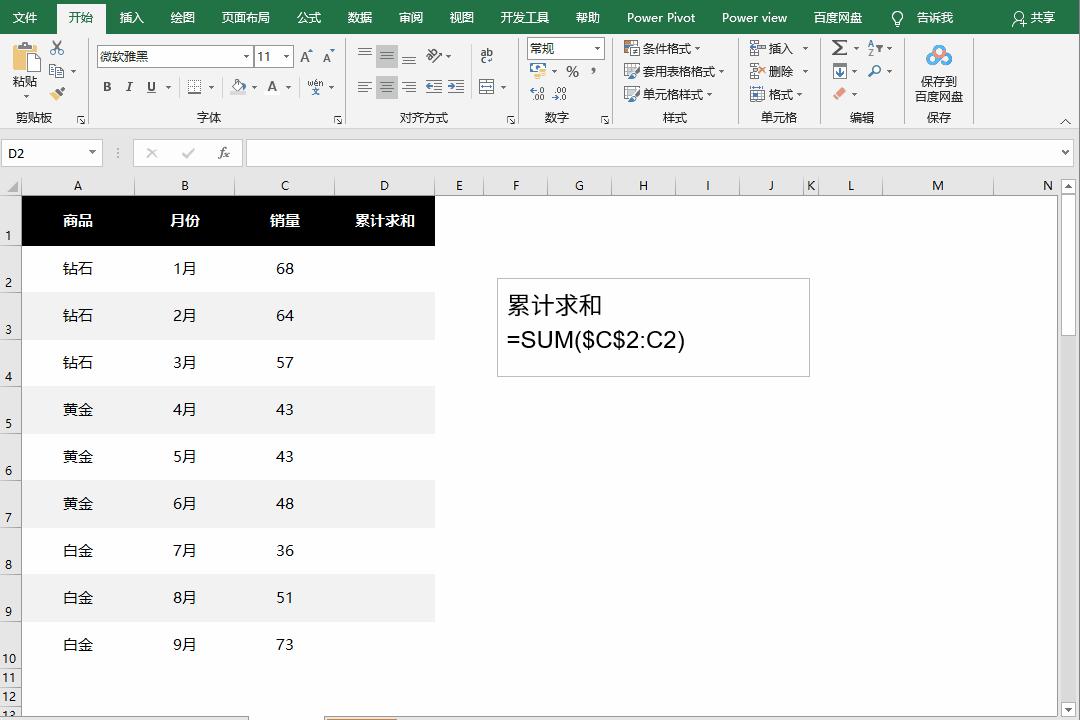1080x720 pixels.
Task: Click the Fill down arrow icon
Action: pyautogui.click(x=840, y=71)
